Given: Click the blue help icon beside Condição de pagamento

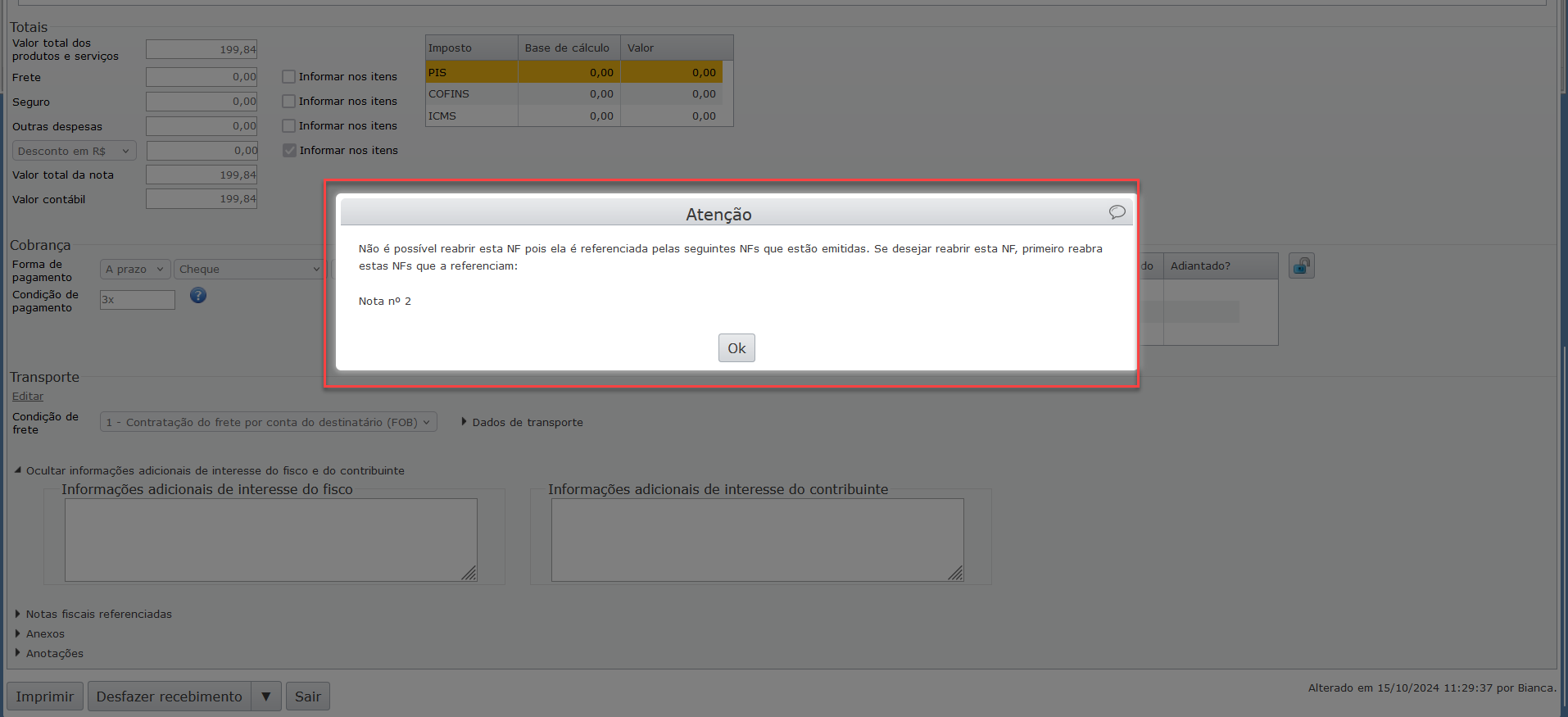Looking at the screenshot, I should coord(198,296).
